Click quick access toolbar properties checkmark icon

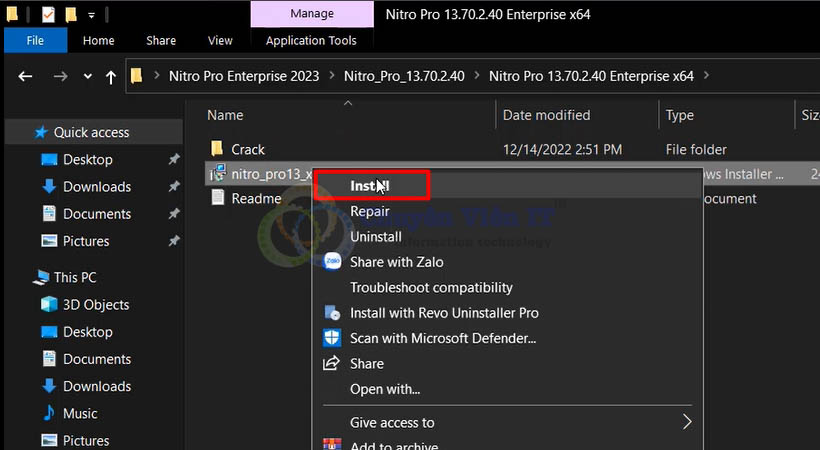pos(48,15)
